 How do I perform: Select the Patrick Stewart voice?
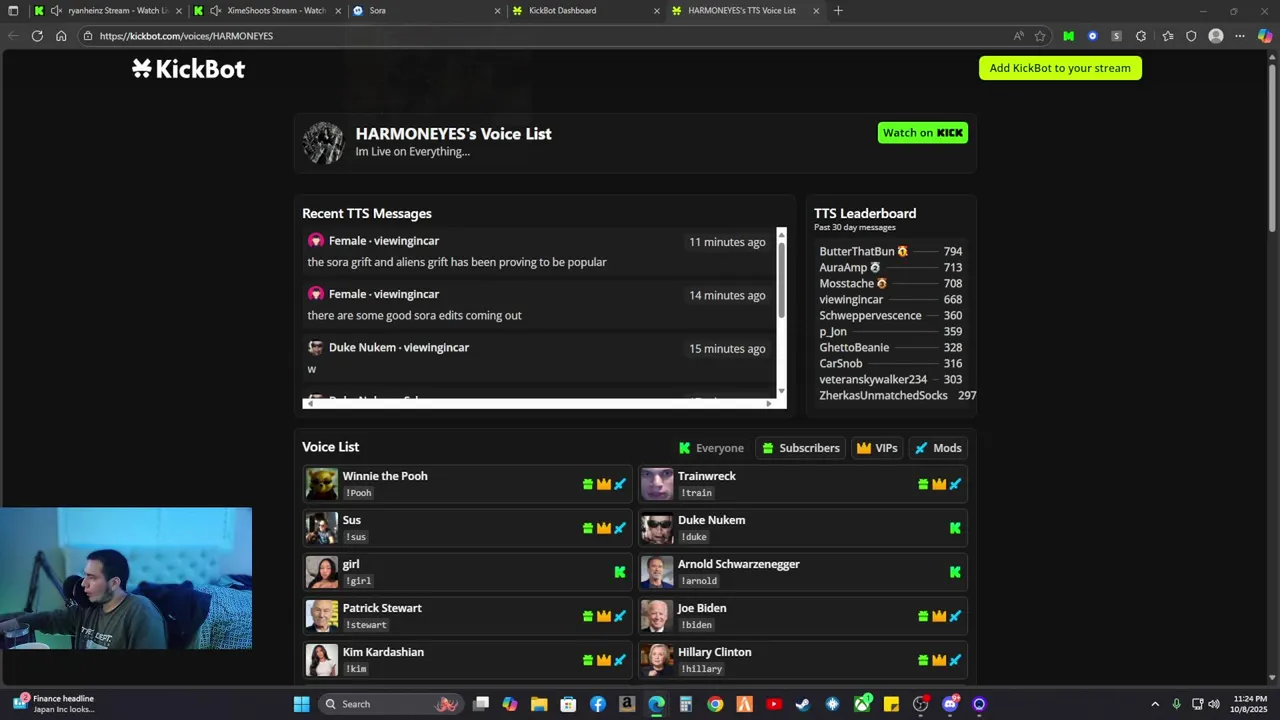(x=467, y=616)
